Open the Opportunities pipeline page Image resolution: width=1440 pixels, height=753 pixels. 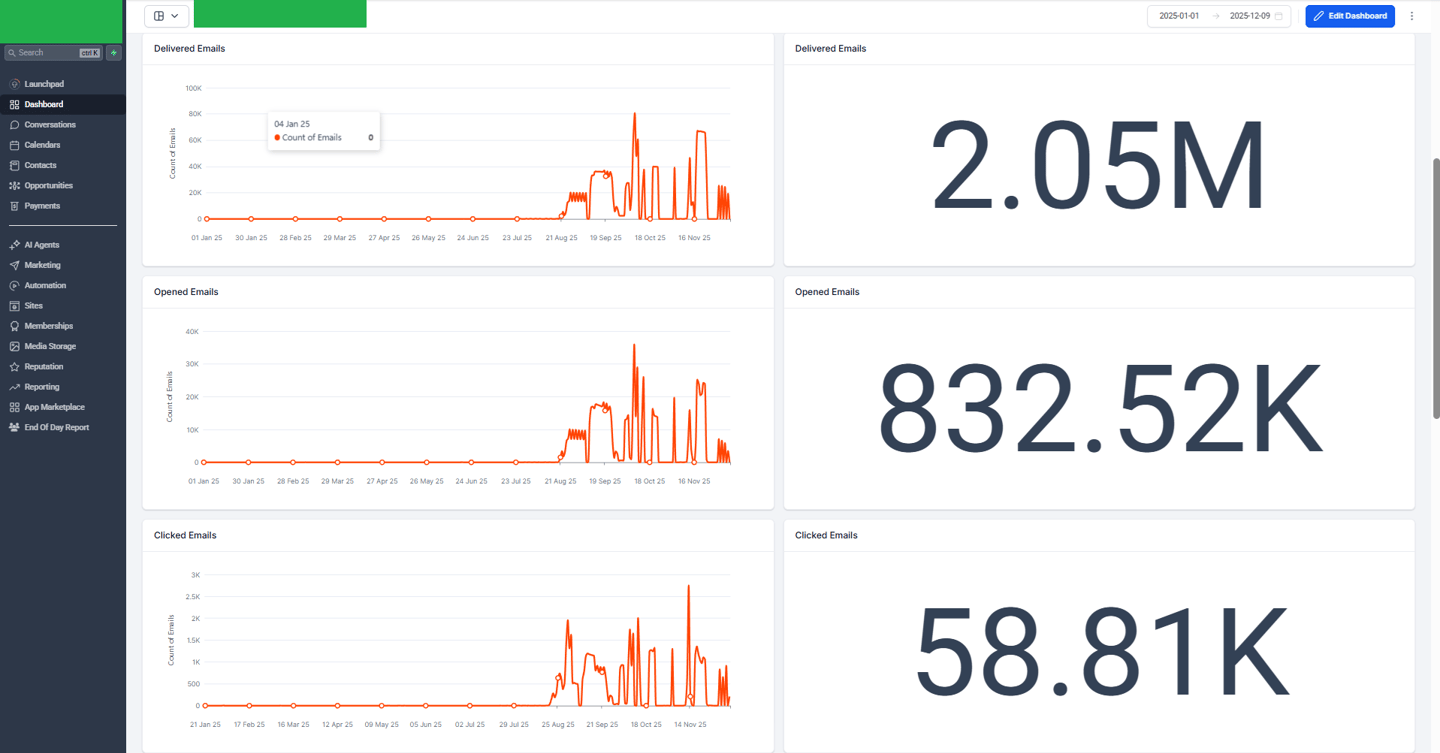pos(48,186)
